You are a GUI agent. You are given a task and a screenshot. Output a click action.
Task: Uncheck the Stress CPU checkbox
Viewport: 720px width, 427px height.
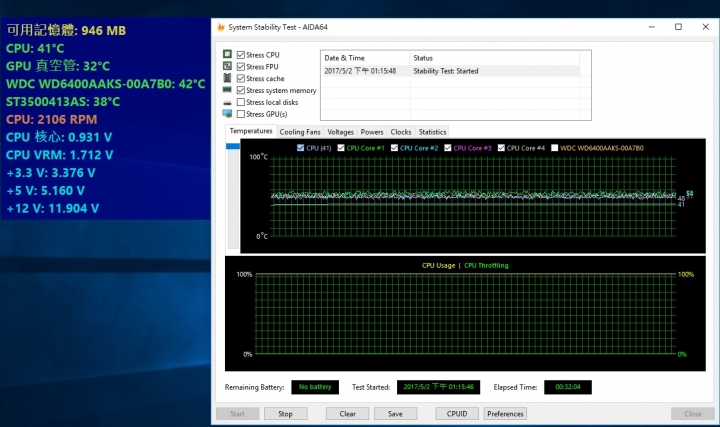pyautogui.click(x=241, y=55)
